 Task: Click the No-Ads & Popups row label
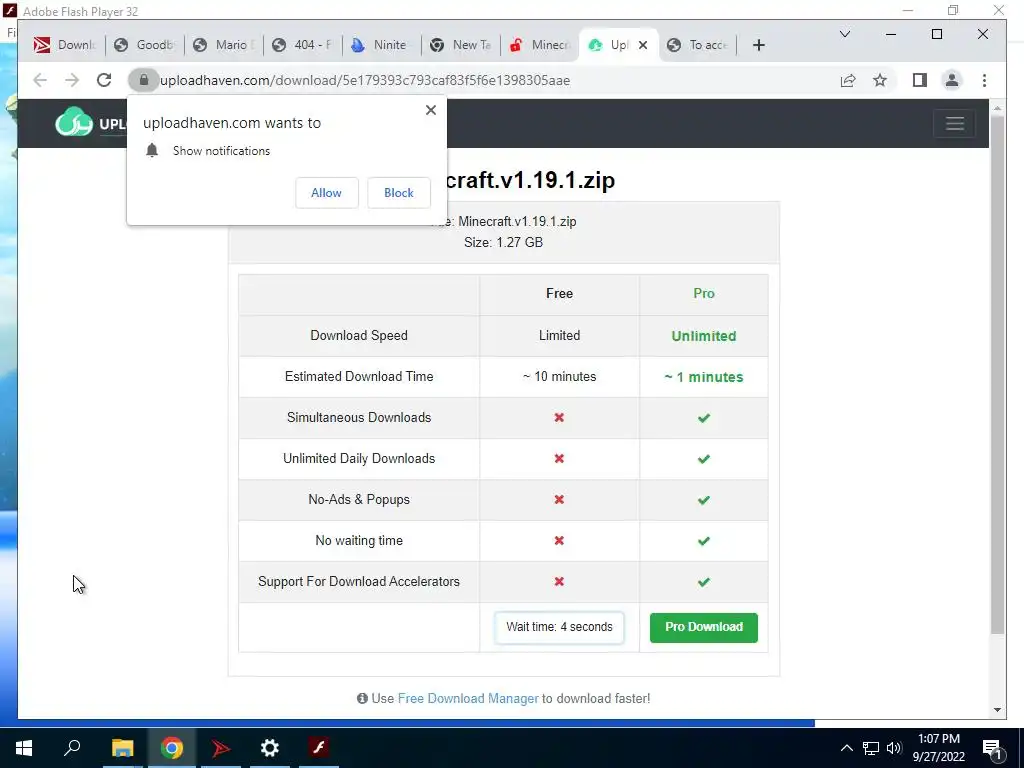coord(359,500)
